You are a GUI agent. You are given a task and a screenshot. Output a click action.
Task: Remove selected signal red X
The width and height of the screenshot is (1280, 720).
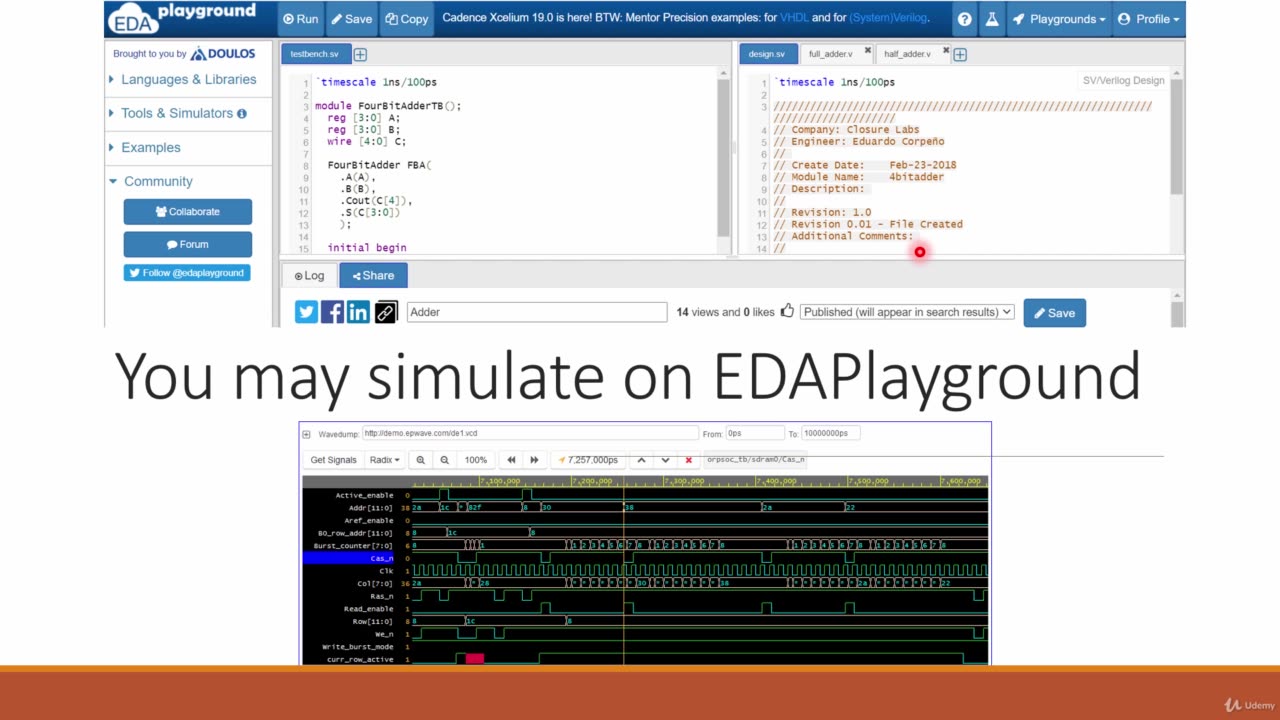tap(688, 460)
